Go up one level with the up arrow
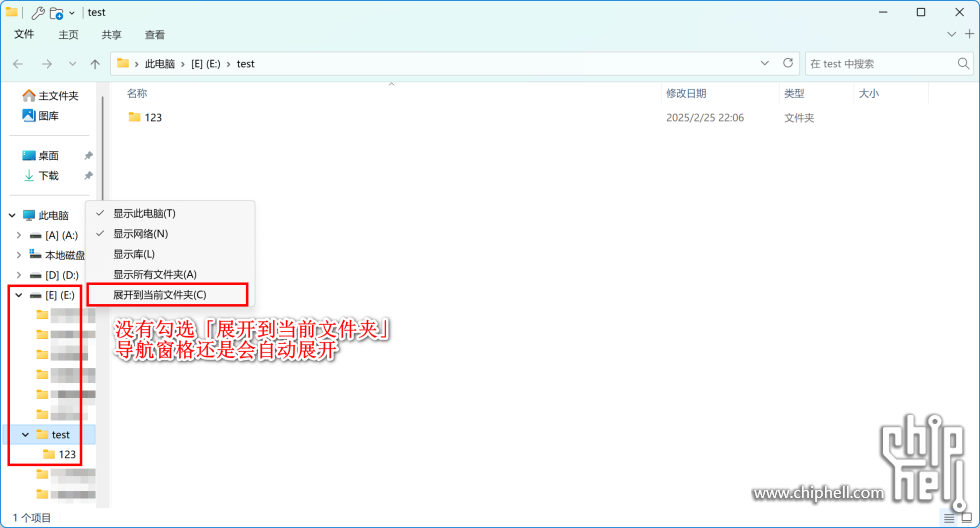Viewport: 980px width, 528px height. (x=95, y=64)
